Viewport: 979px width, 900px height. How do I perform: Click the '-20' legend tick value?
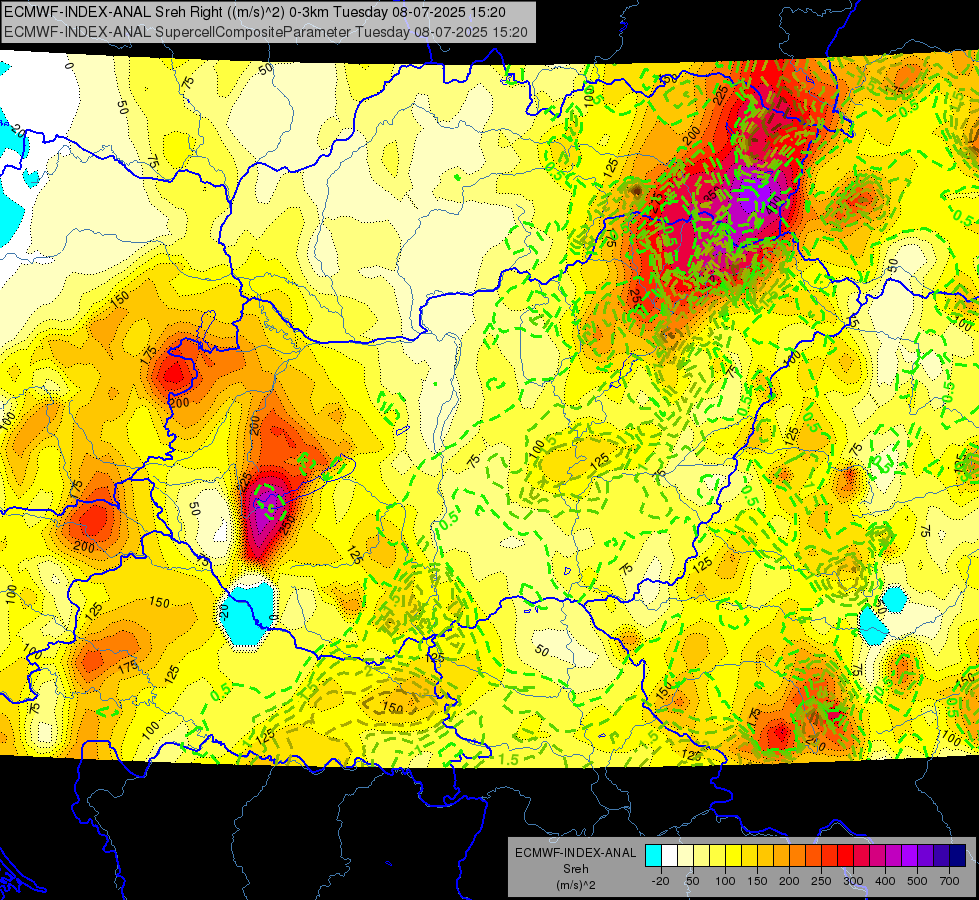[x=661, y=881]
